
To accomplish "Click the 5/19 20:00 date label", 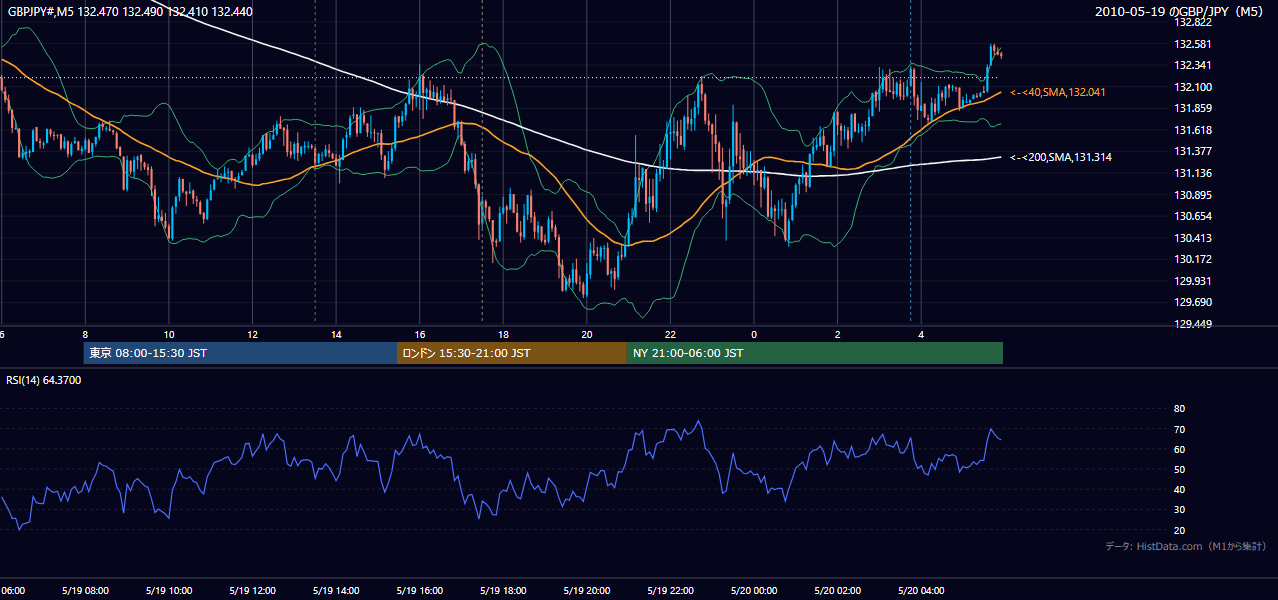I will (586, 591).
